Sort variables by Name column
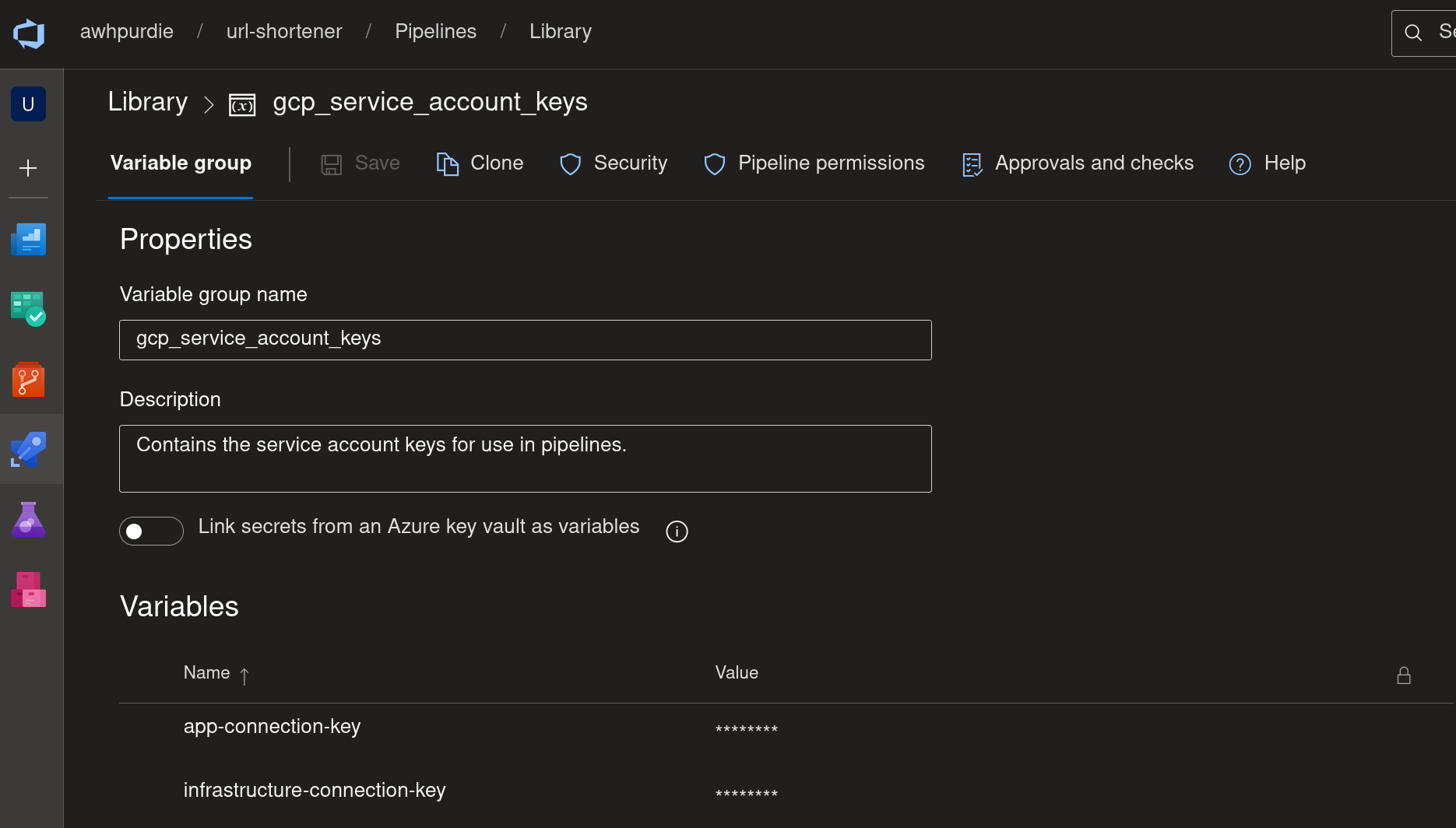Image resolution: width=1456 pixels, height=828 pixels. pos(207,673)
